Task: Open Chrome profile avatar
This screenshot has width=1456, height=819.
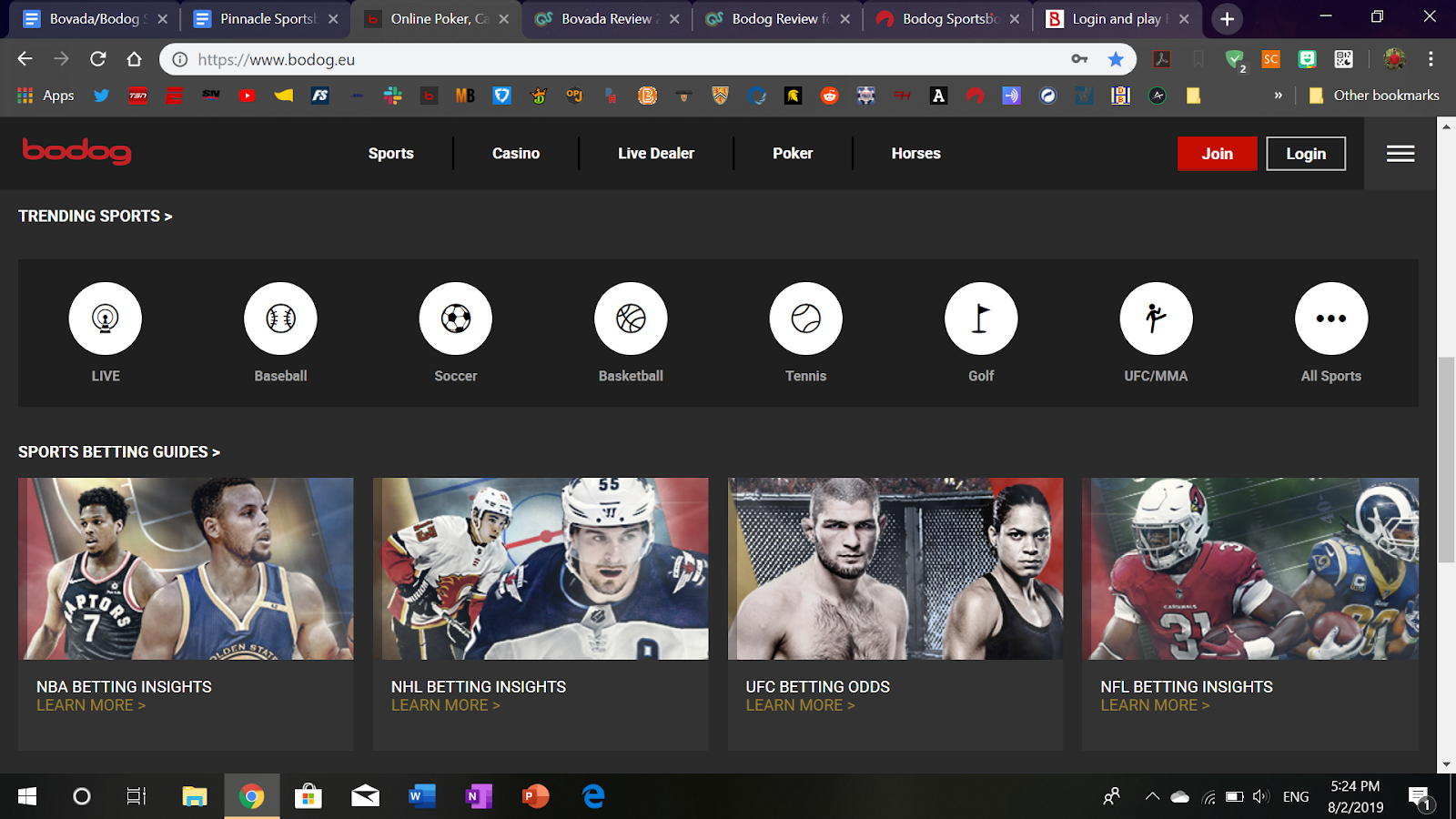Action: click(1394, 59)
